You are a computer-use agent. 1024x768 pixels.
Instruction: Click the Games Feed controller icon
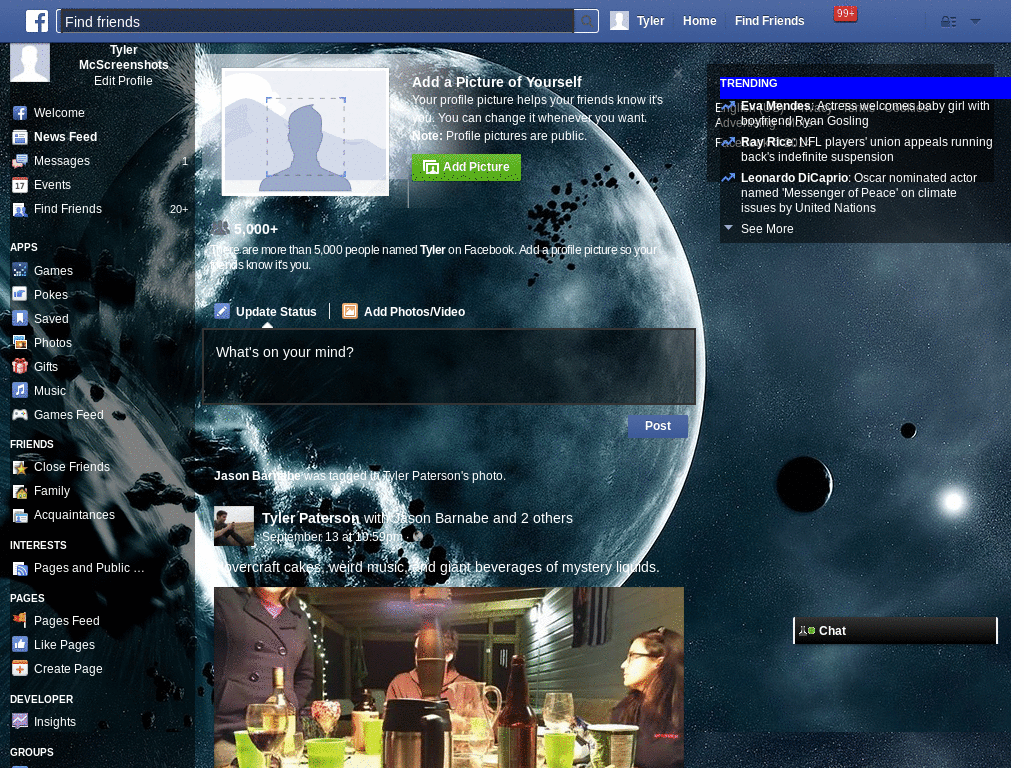(20, 415)
